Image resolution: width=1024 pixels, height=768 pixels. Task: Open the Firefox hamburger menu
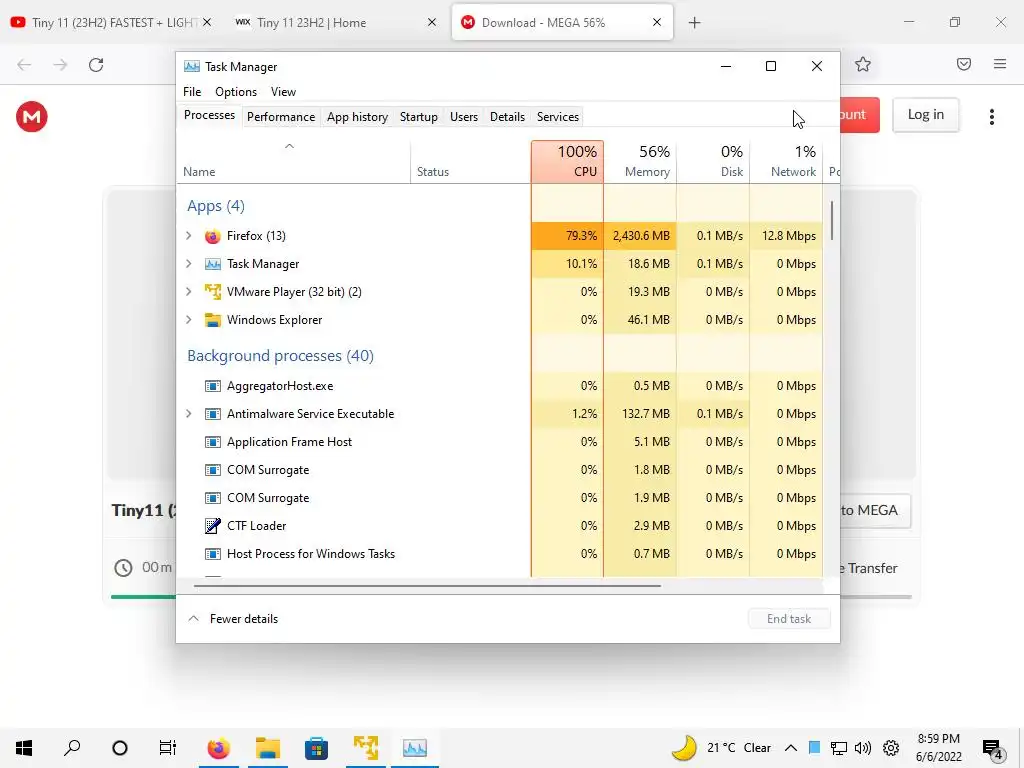point(1000,64)
